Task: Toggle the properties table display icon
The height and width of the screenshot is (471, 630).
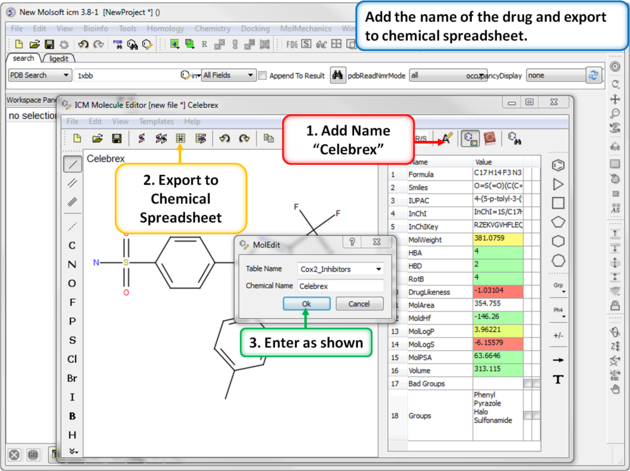Action: [x=470, y=139]
